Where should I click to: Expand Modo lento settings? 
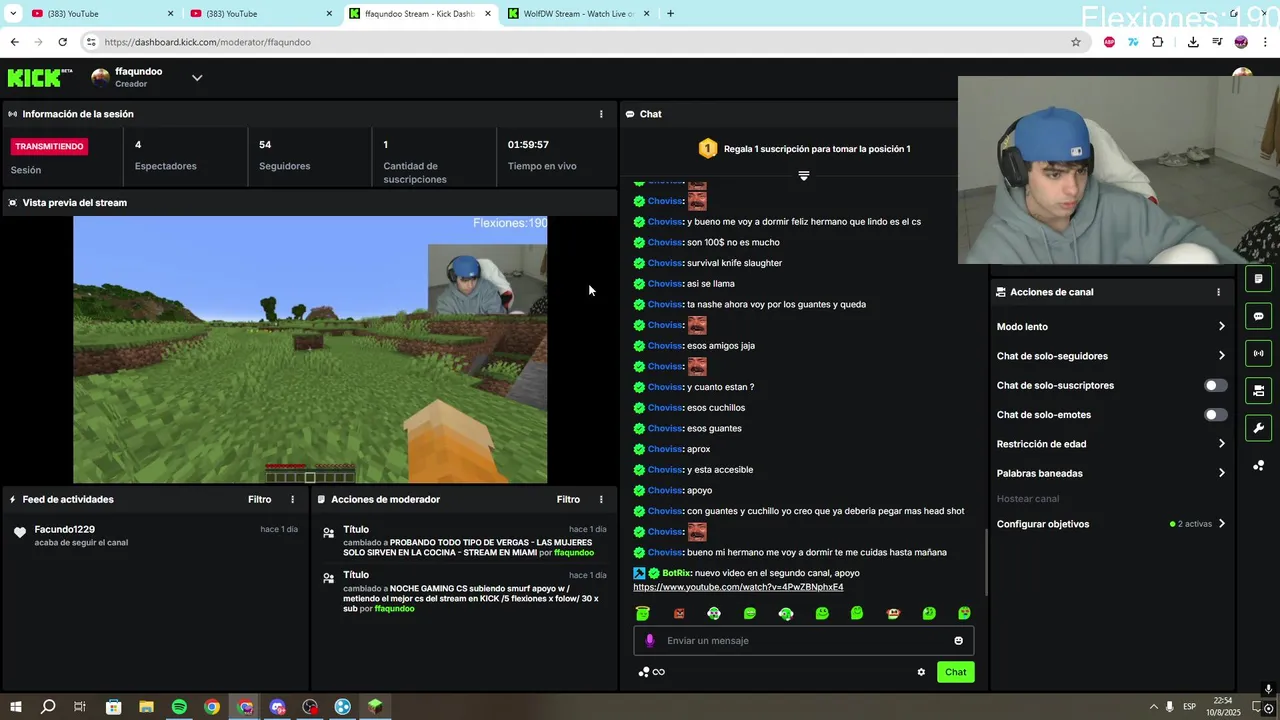tap(1110, 327)
